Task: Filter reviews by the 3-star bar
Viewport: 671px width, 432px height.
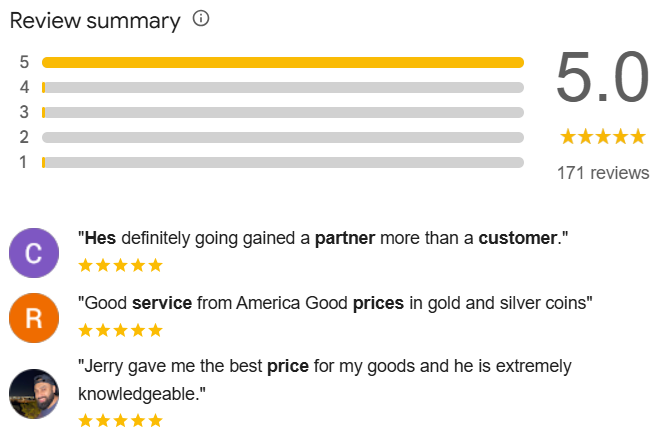Action: click(x=283, y=112)
